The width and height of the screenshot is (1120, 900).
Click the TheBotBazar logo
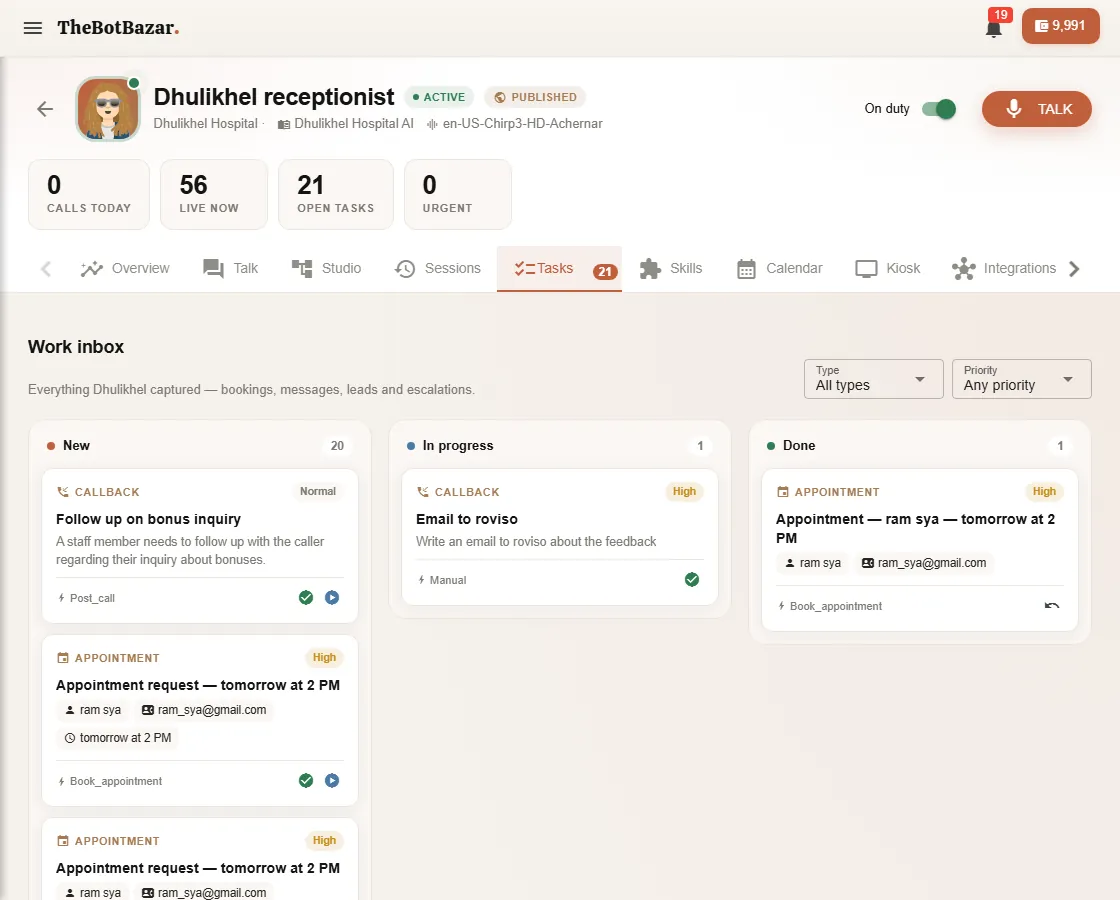(118, 28)
